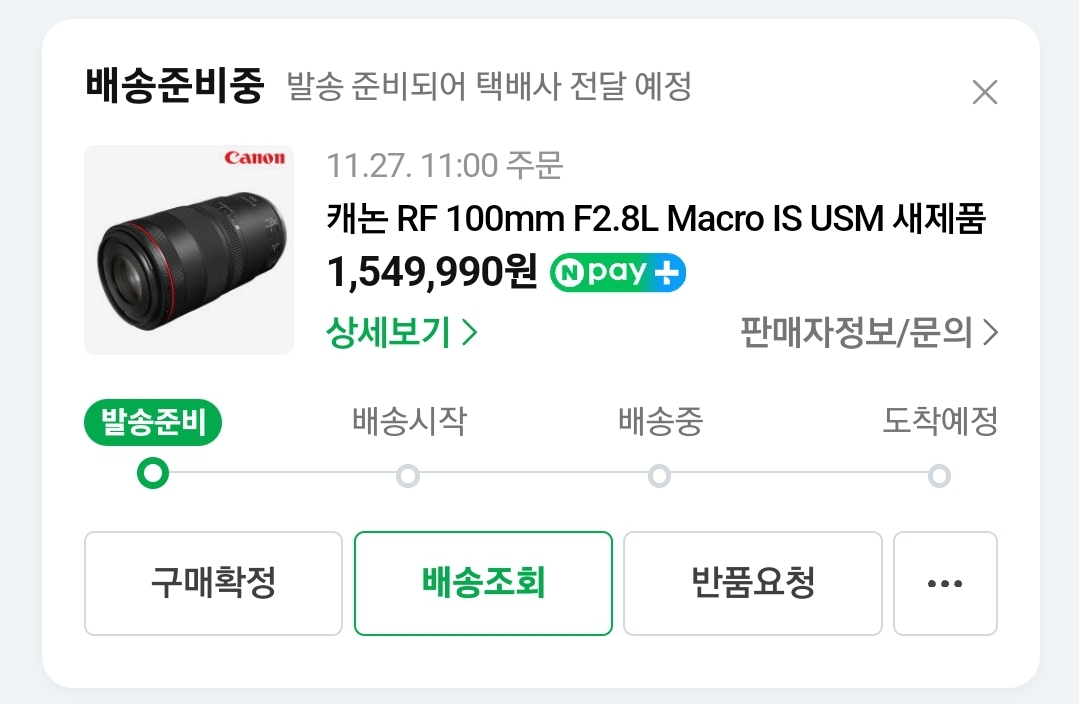The image size is (1079, 704).
Task: Request a return via 반품요청
Action: click(x=752, y=583)
